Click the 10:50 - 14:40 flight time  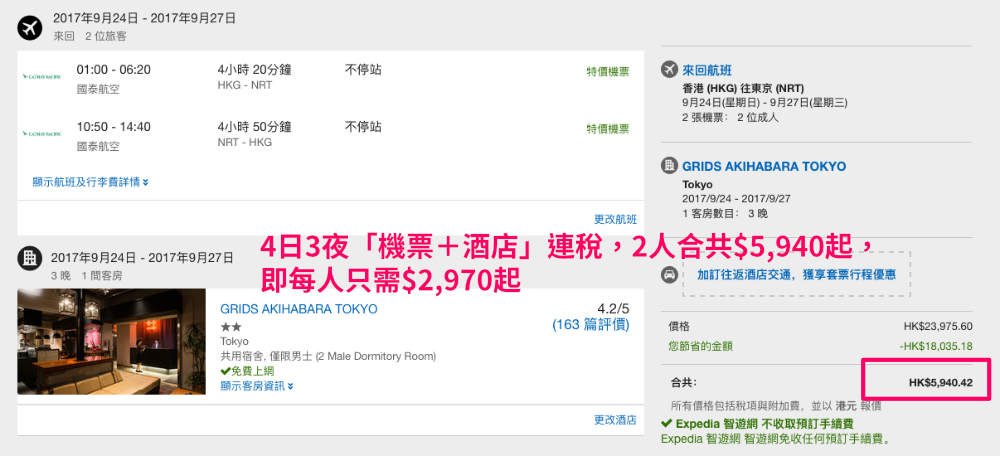pos(114,127)
